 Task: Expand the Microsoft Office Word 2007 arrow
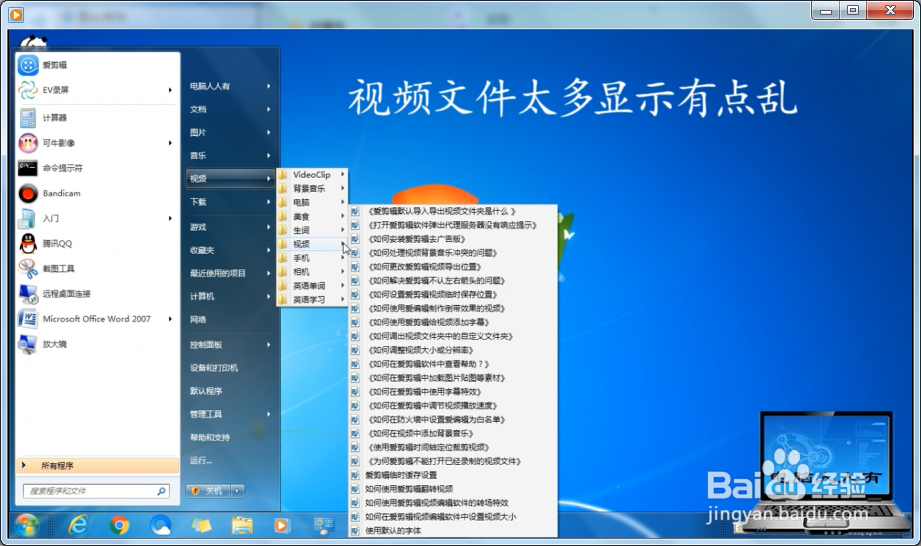[170, 319]
